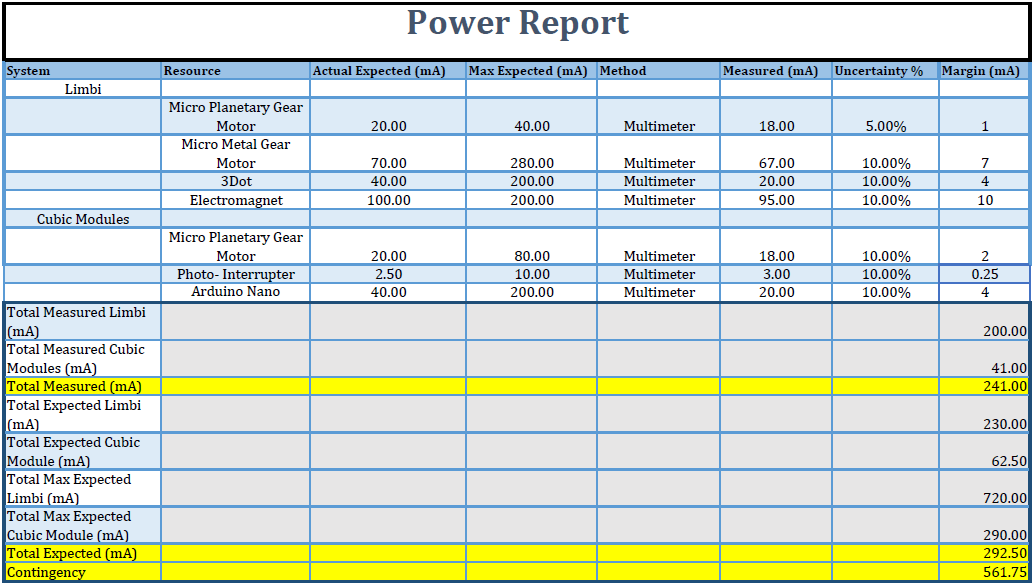
Task: Select Cubic Modules' "Micro Planetary Gear Motor" resource cell
Action: coord(236,246)
